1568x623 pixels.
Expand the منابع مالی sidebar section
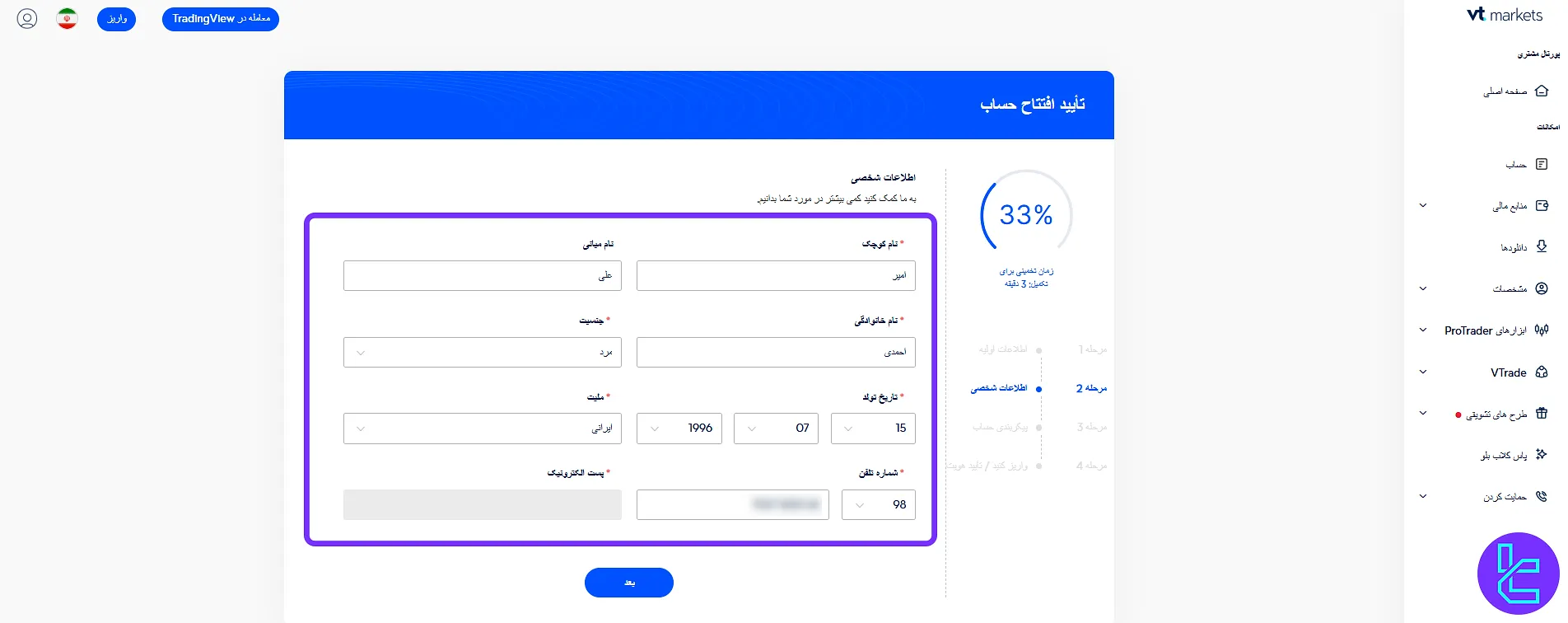1422,205
